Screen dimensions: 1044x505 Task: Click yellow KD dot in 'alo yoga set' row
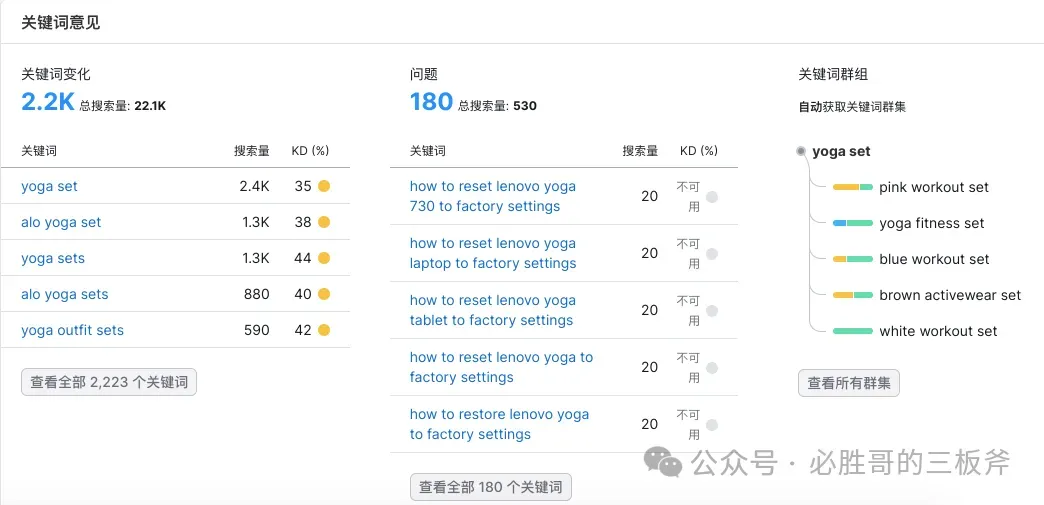coord(324,223)
